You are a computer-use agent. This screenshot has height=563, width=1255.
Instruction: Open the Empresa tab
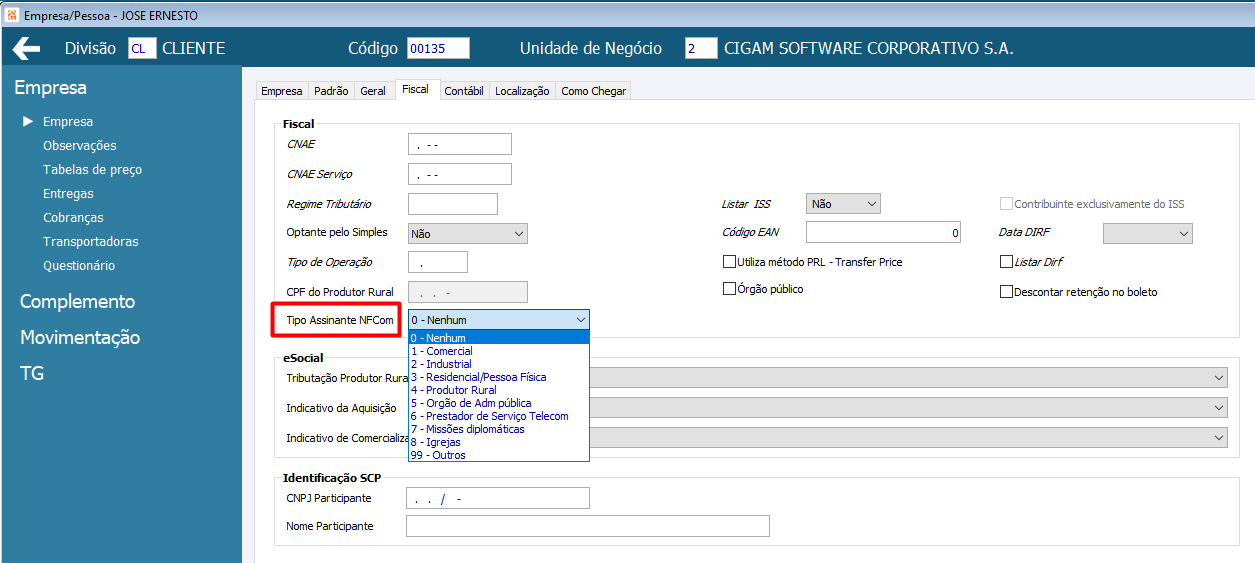pyautogui.click(x=281, y=91)
